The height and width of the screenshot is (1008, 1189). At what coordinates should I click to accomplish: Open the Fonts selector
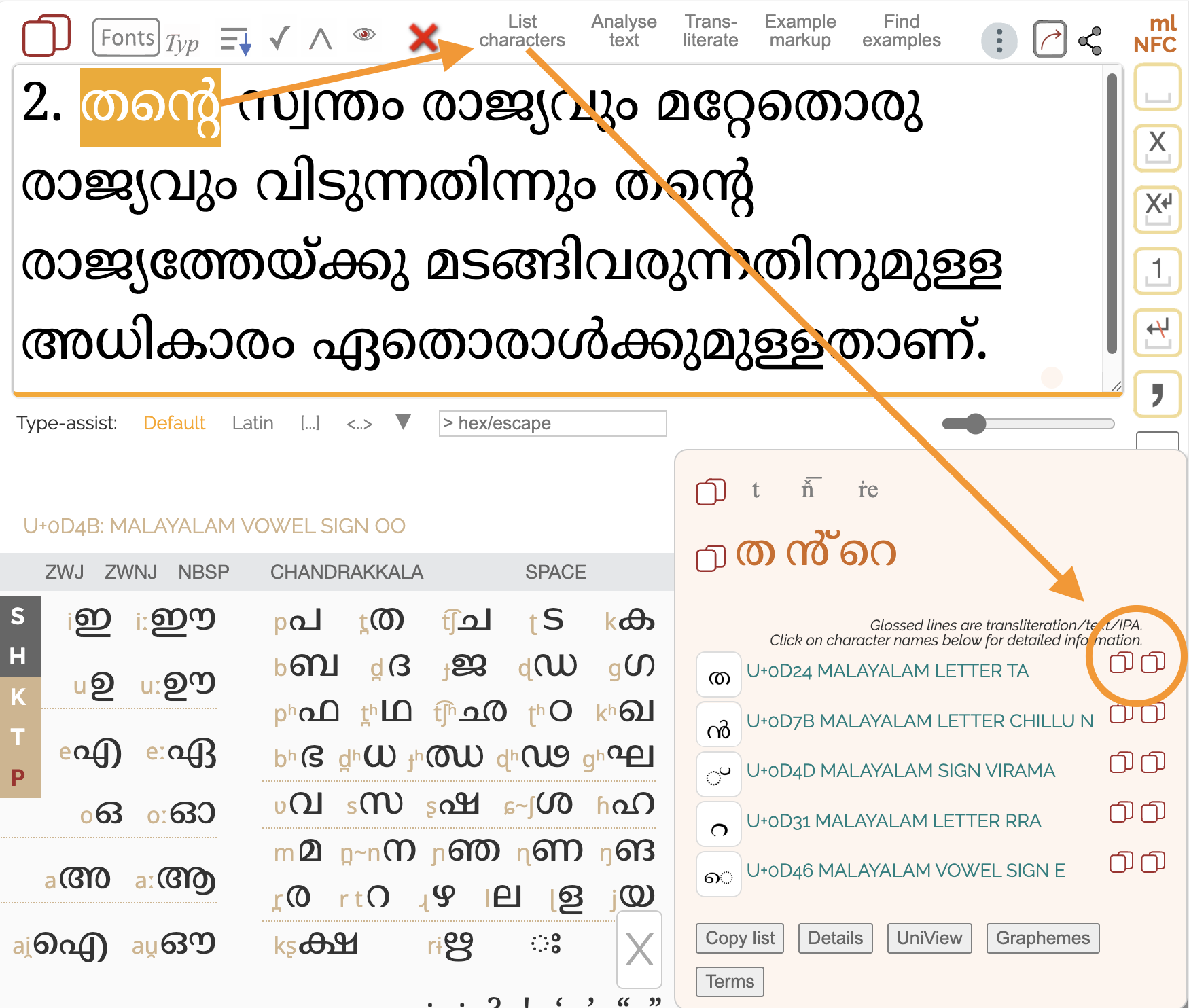pos(126,37)
